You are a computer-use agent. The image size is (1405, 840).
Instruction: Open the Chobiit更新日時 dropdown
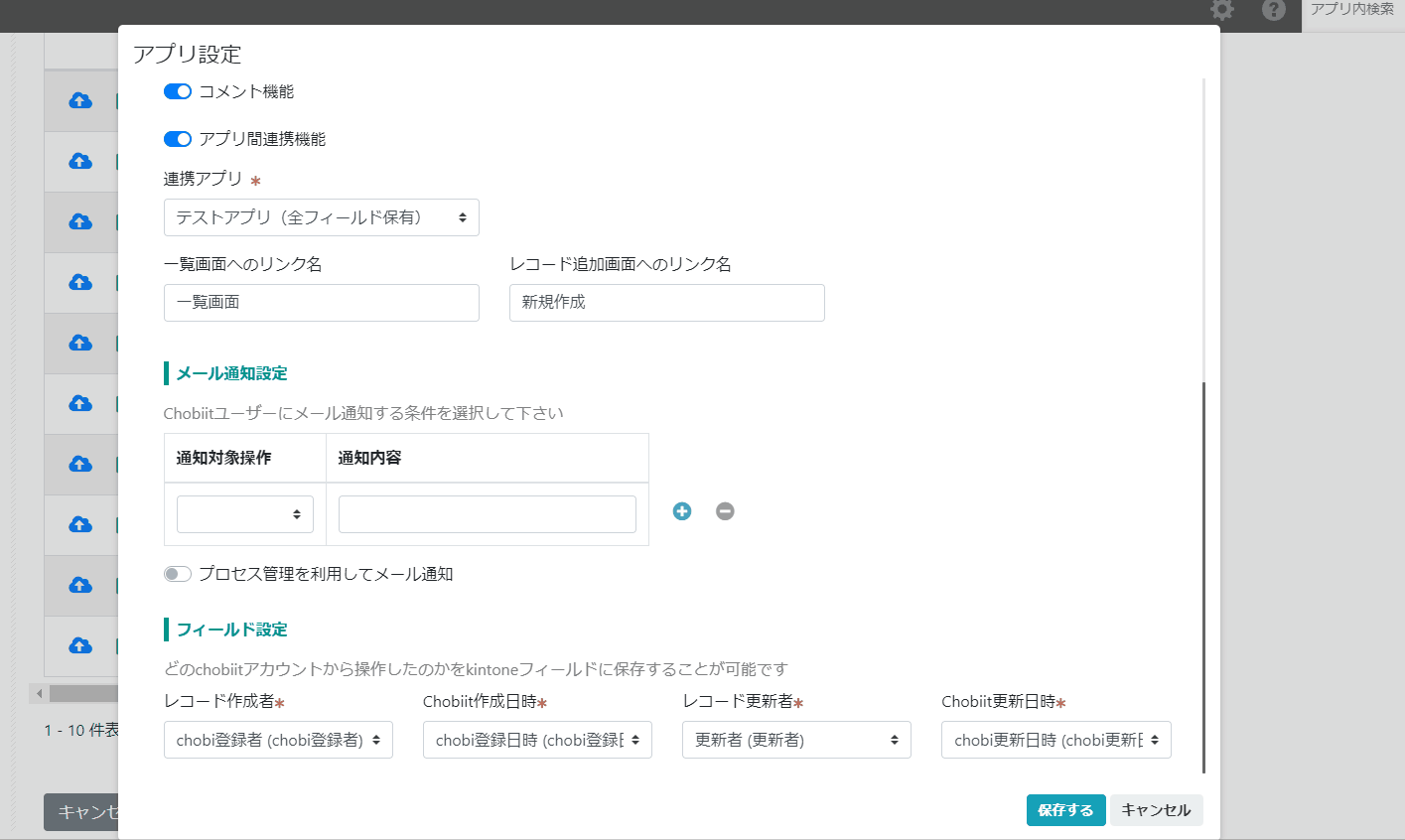click(1056, 740)
